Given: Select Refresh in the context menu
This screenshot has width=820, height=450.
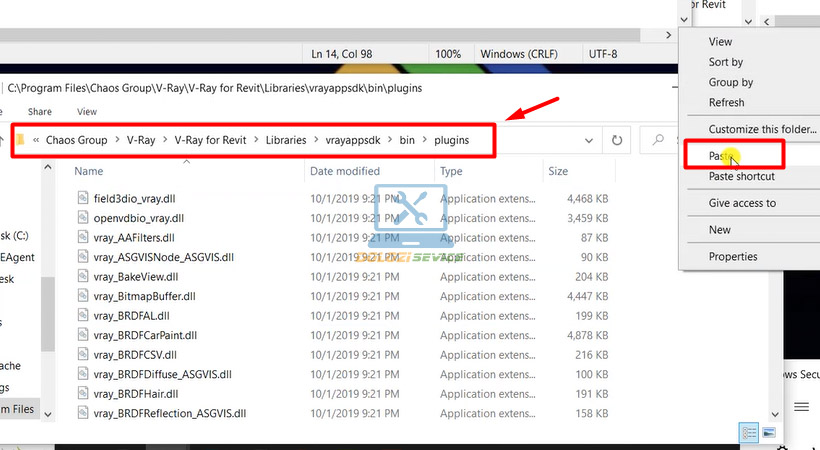Looking at the screenshot, I should [x=726, y=102].
